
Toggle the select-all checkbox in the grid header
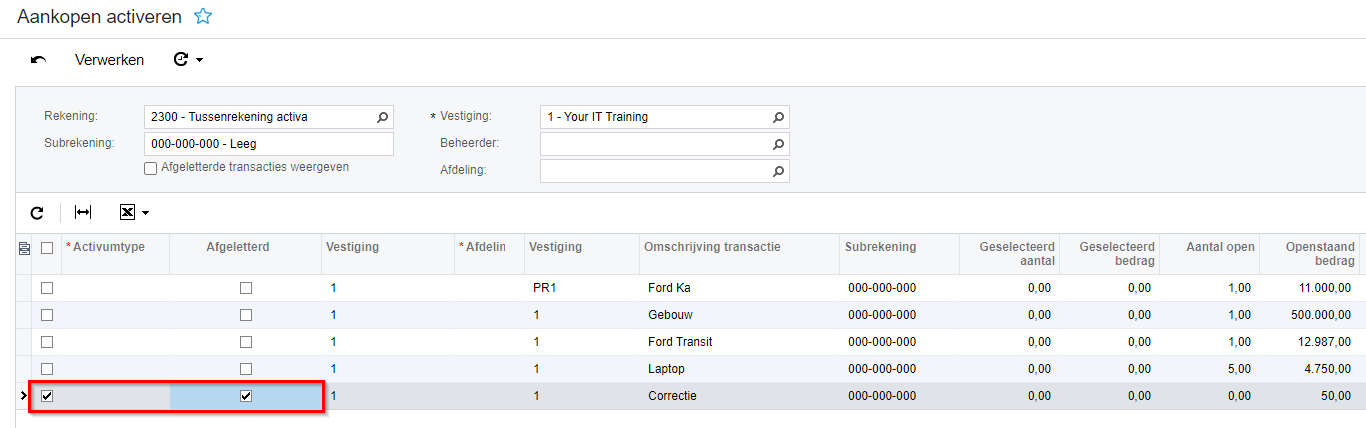47,248
